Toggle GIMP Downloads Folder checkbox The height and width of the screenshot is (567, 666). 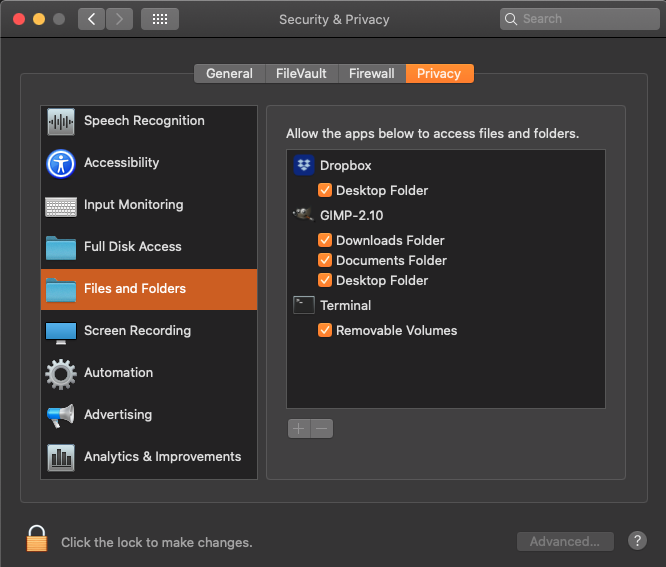[325, 240]
